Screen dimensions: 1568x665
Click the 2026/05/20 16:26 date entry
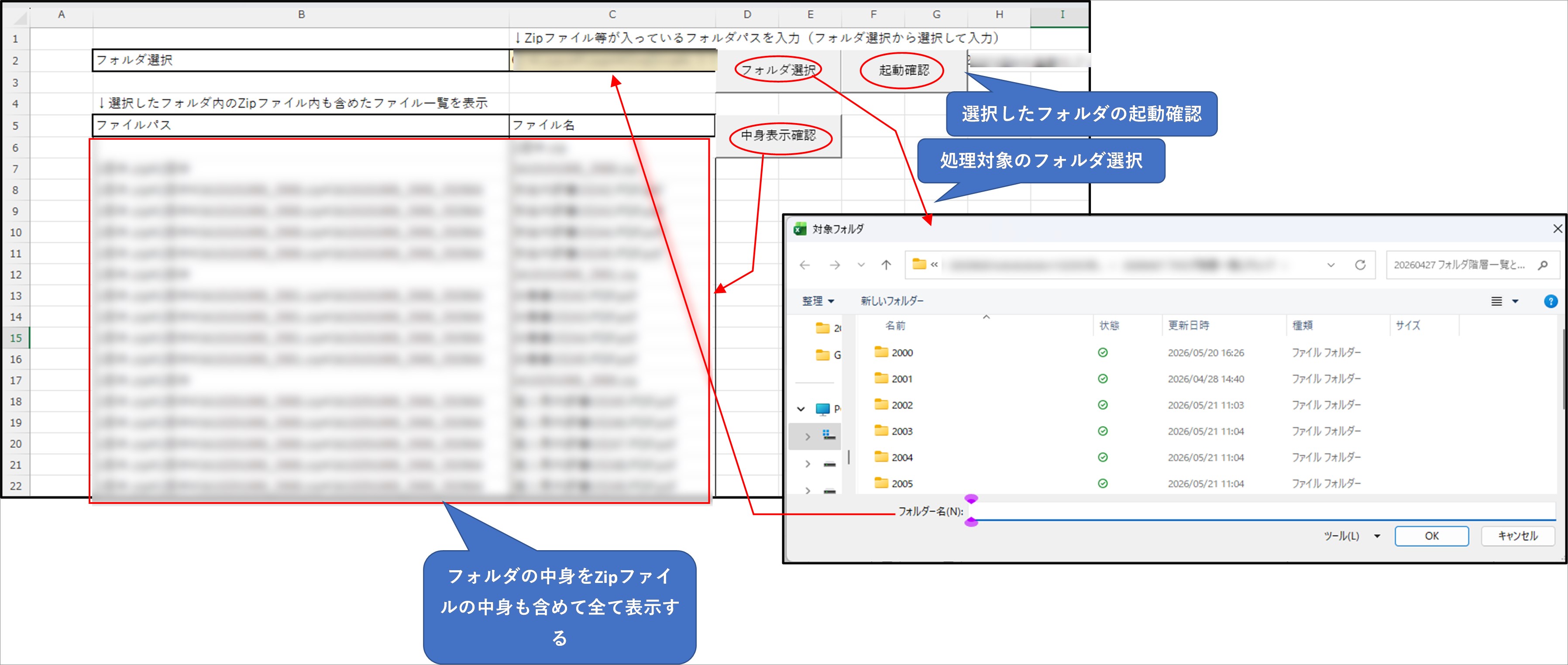coord(1205,353)
